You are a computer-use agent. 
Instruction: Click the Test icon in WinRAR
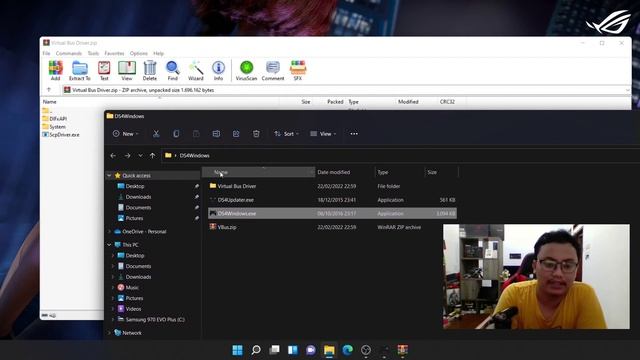[x=104, y=70]
